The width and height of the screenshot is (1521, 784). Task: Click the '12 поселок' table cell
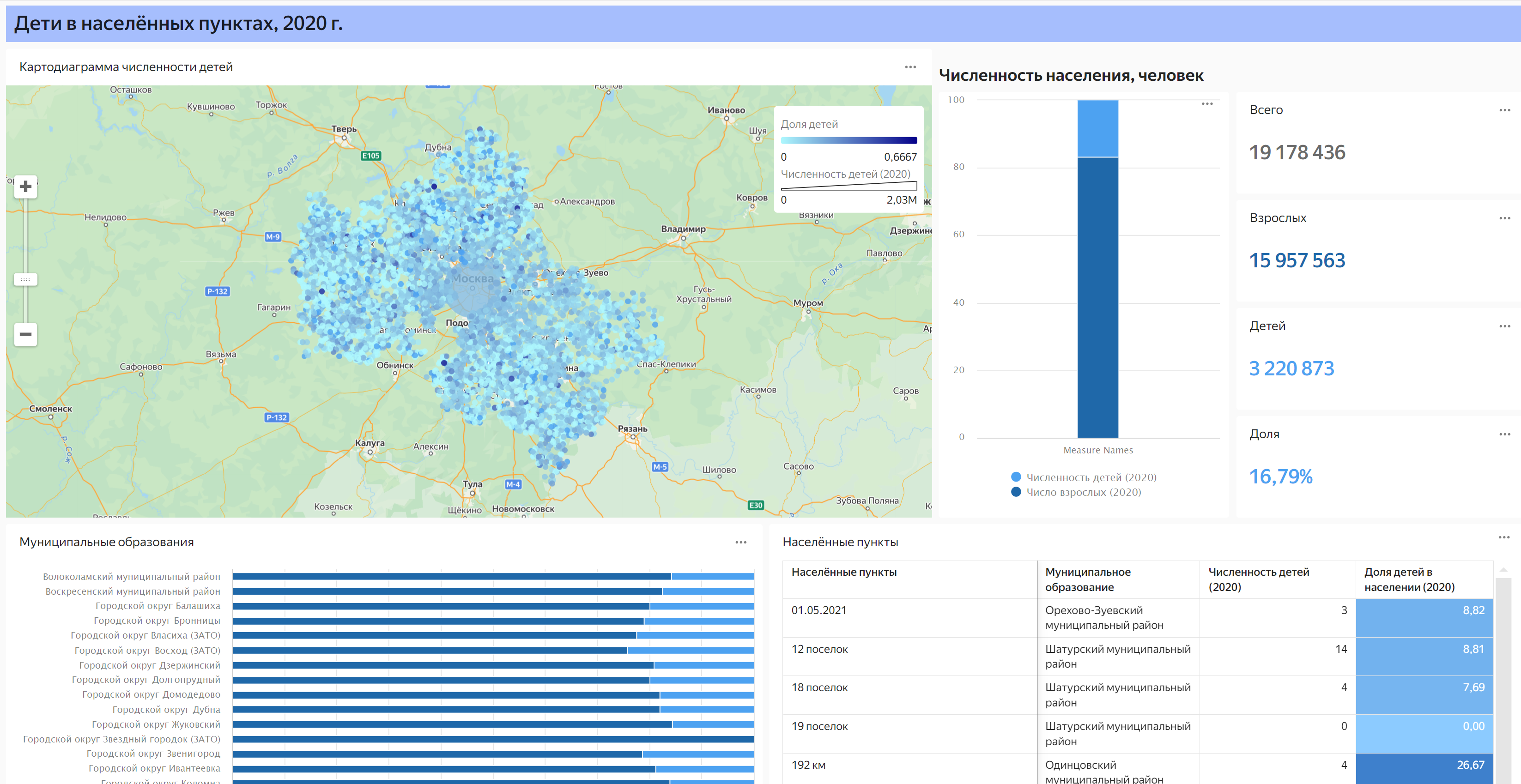coord(910,657)
